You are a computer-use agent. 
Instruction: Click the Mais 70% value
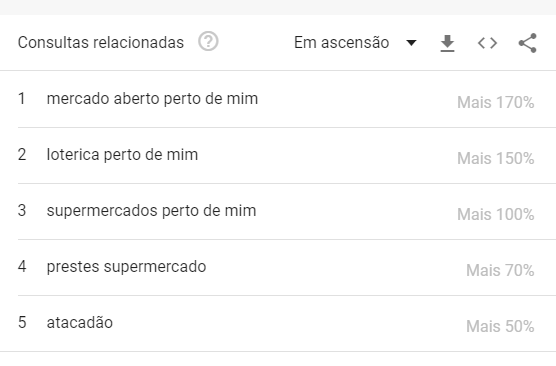coord(500,270)
